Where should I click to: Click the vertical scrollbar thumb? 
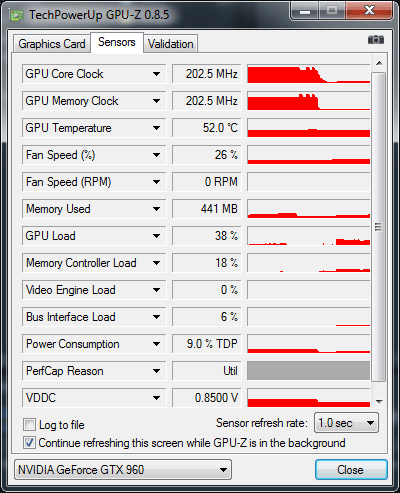(379, 227)
